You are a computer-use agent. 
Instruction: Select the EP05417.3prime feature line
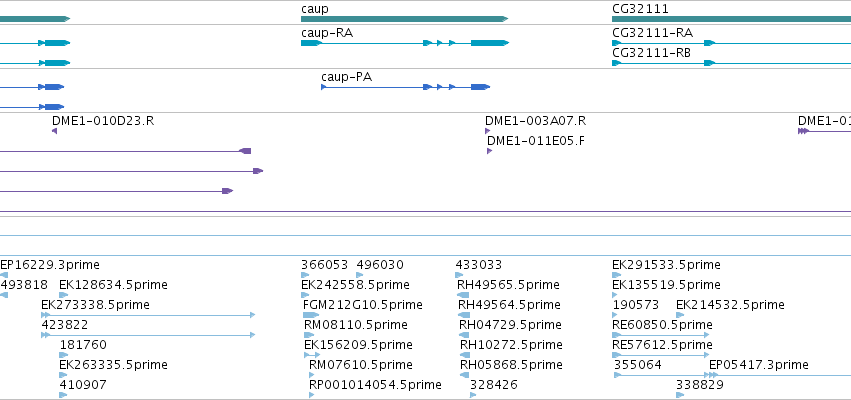pos(780,375)
